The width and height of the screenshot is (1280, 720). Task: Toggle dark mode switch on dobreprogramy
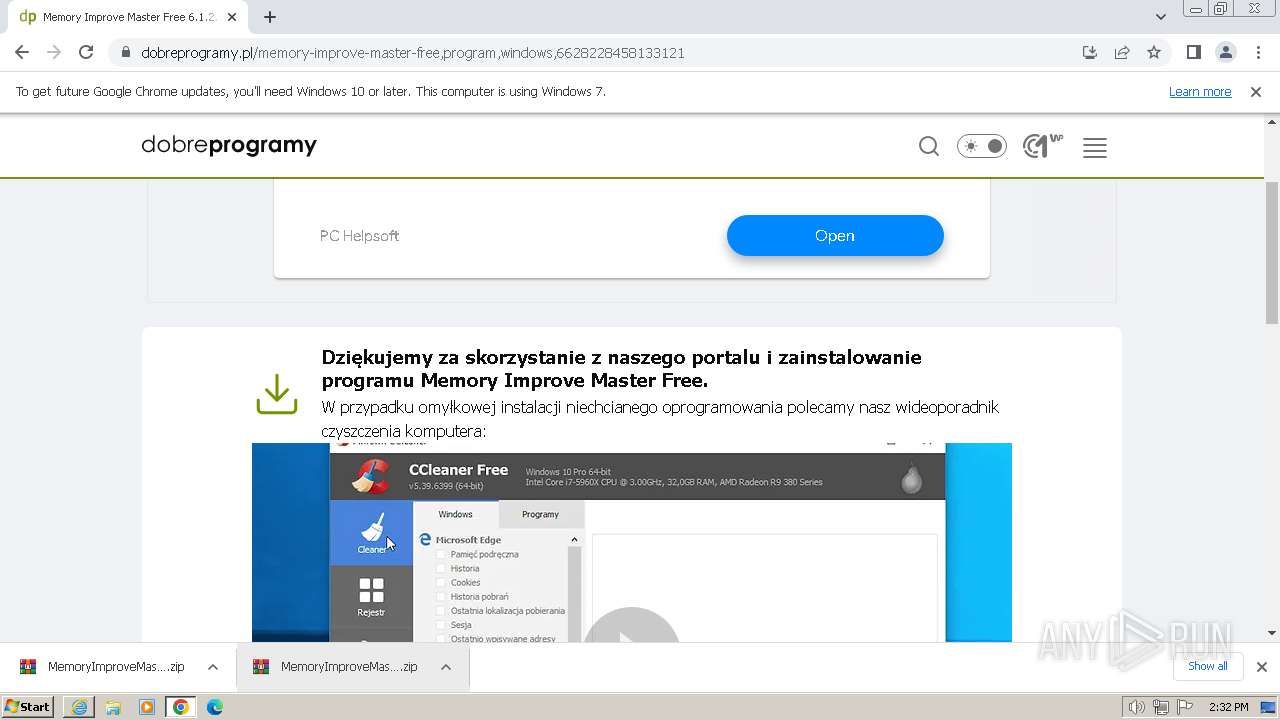(982, 147)
